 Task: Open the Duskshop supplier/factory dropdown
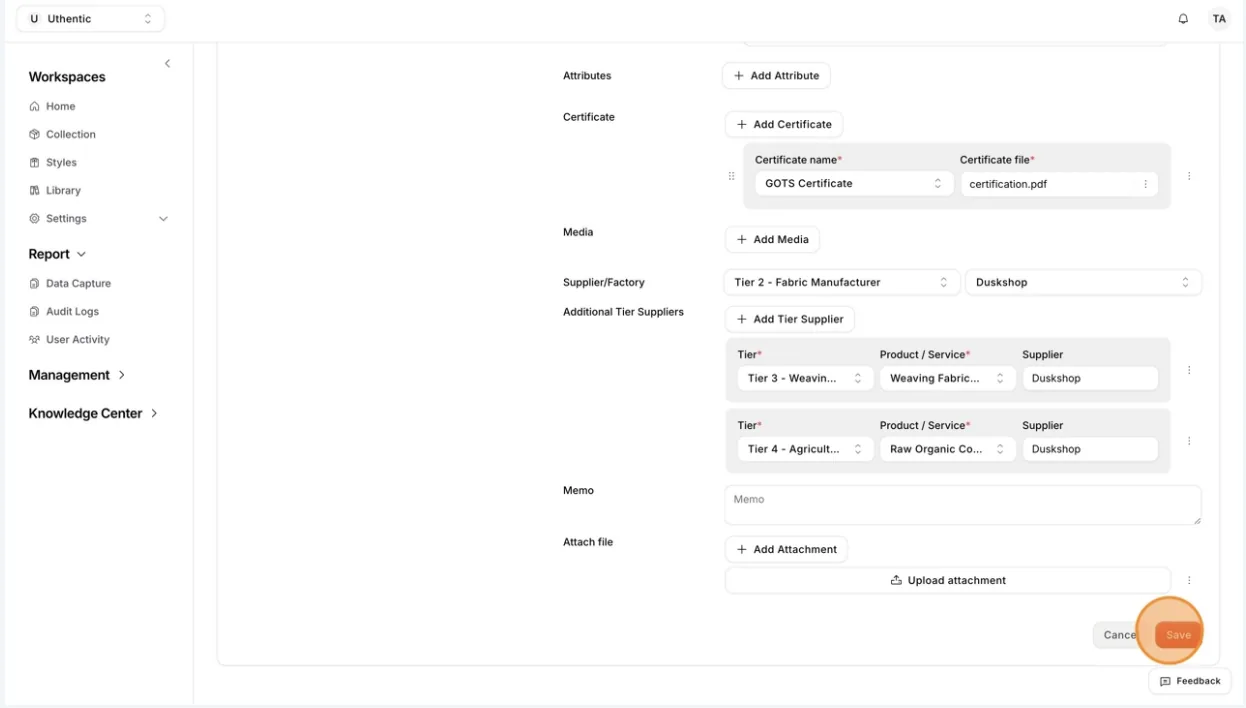[x=1083, y=283]
